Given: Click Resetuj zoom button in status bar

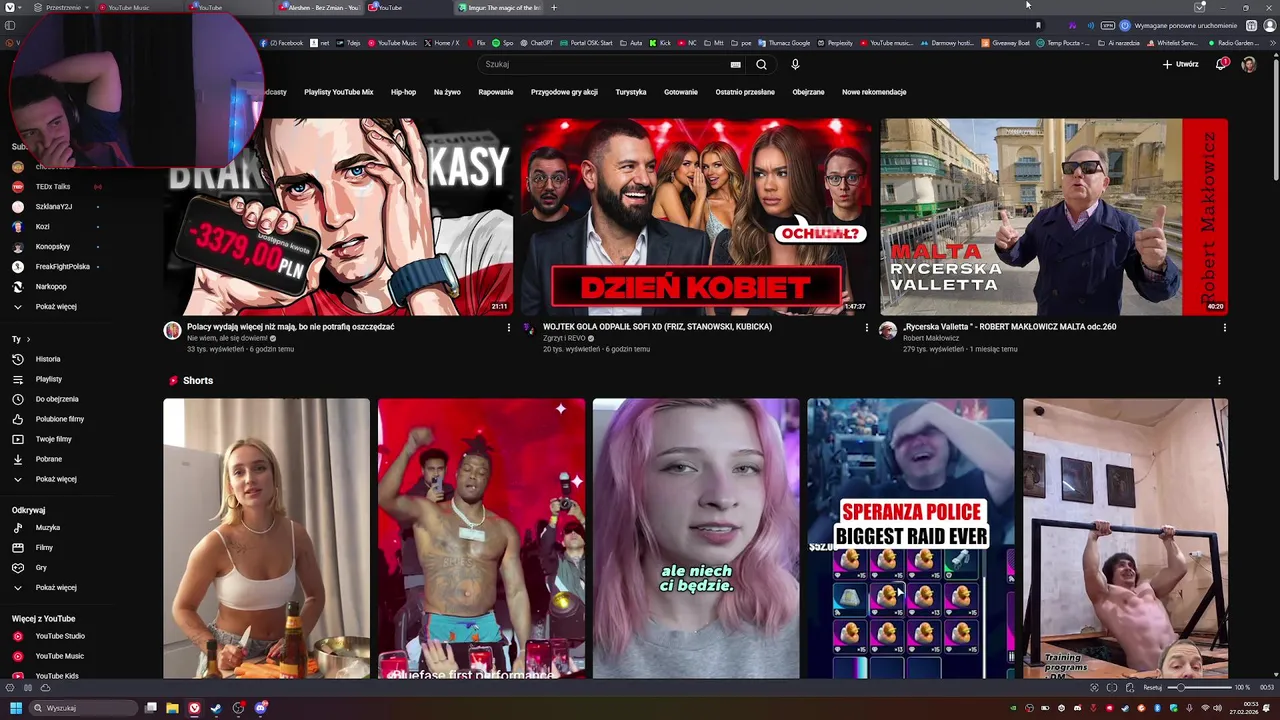Looking at the screenshot, I should 1153,688.
